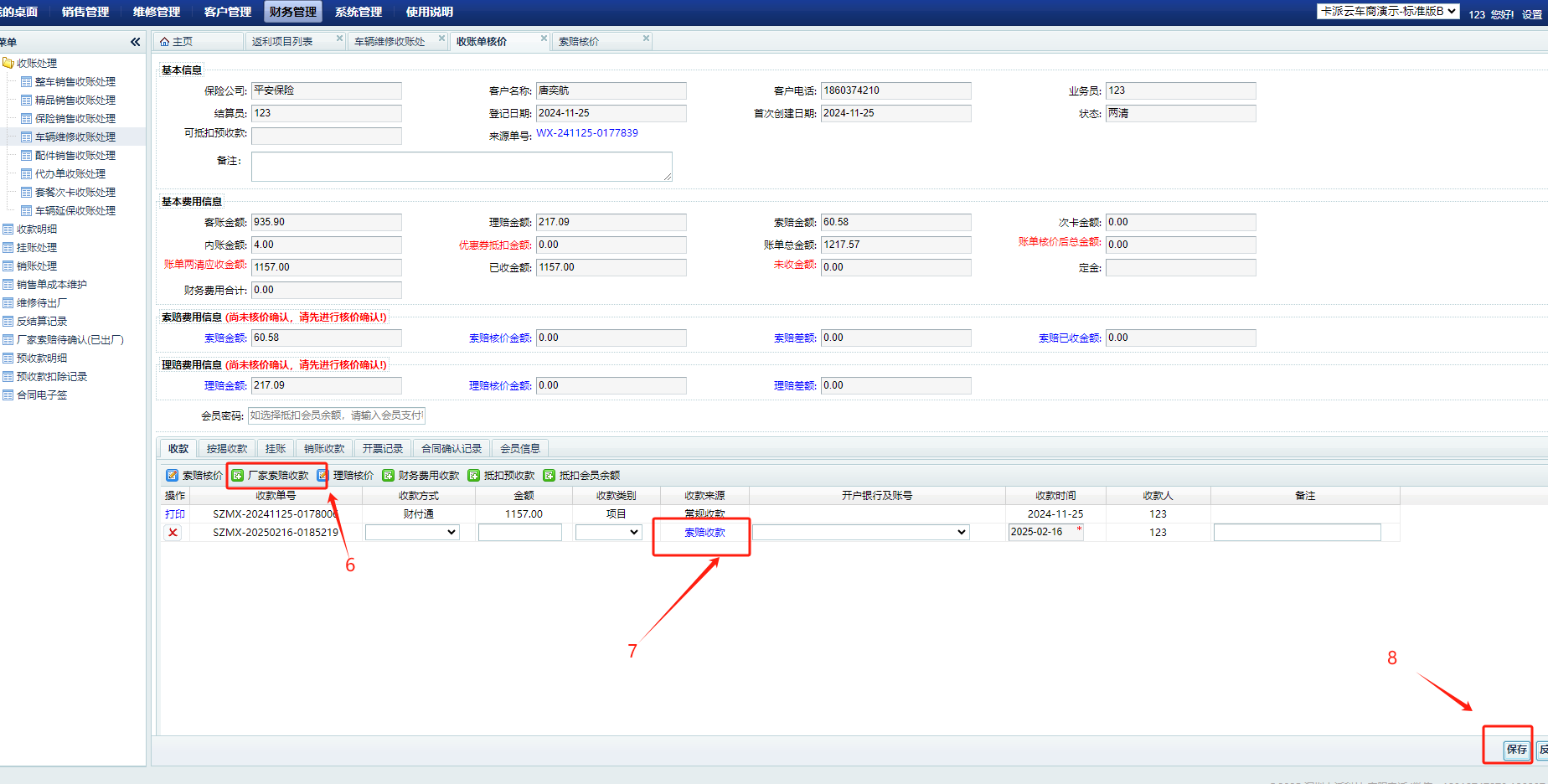The height and width of the screenshot is (784, 1548).
Task: Click the 保存 button
Action: tap(1516, 750)
